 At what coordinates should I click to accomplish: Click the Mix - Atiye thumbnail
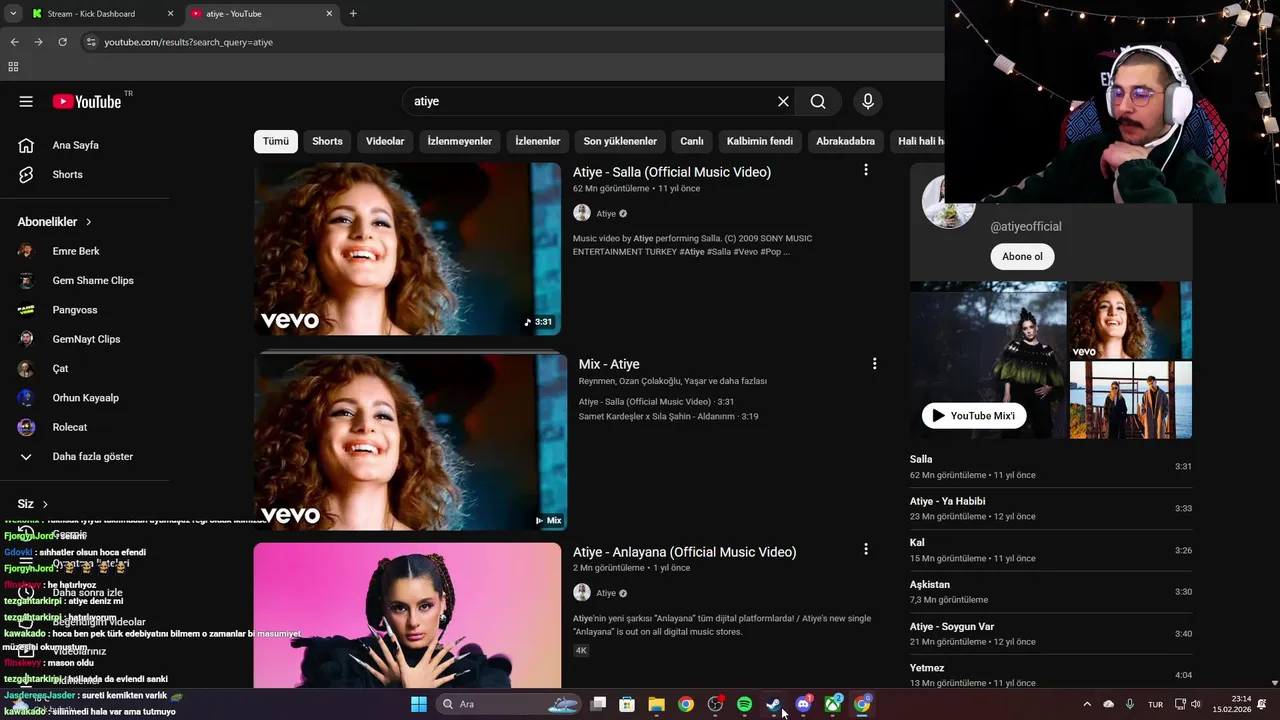point(410,441)
